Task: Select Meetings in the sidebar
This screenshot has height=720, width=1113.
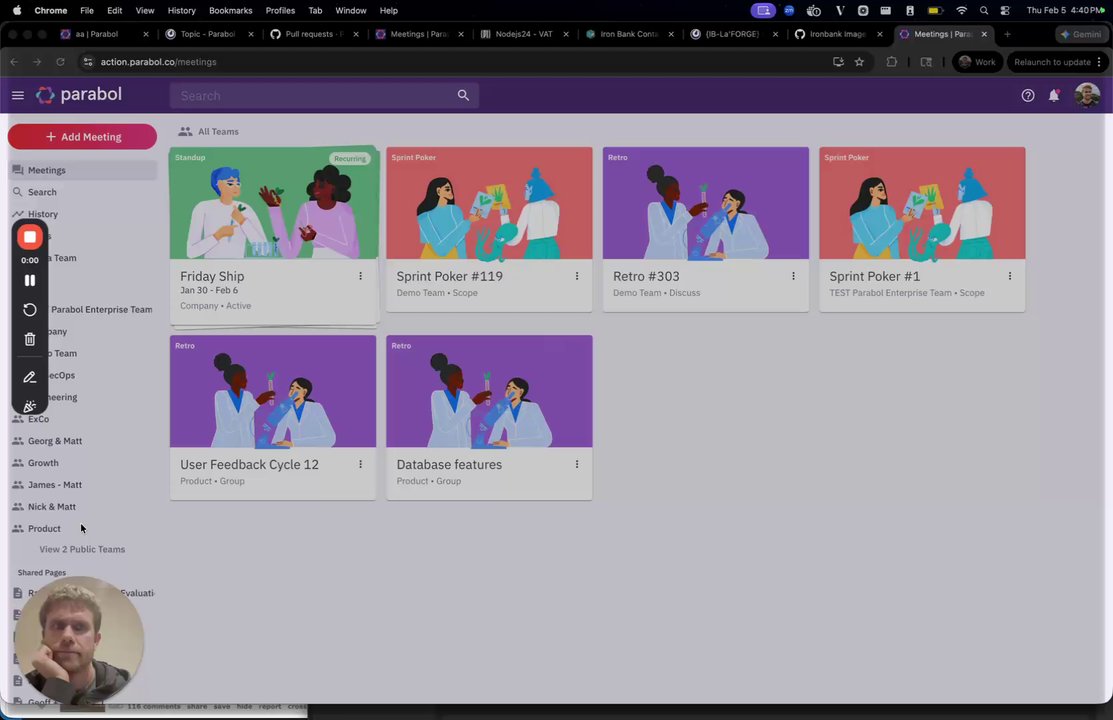Action: click(82, 170)
